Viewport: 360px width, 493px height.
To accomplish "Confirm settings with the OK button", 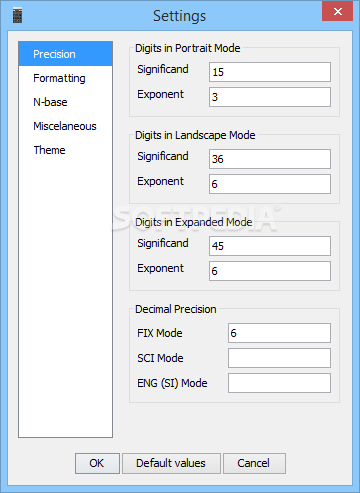I will (x=97, y=463).
